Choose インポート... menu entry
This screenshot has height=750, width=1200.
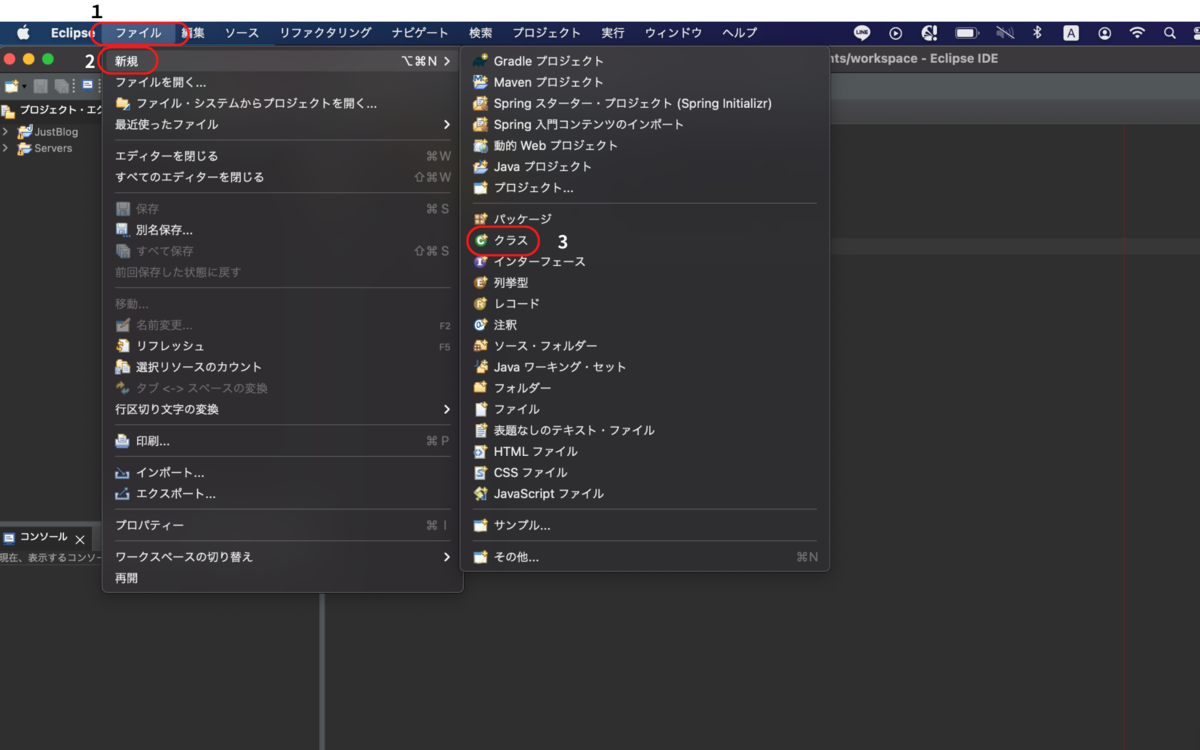[x=283, y=472]
